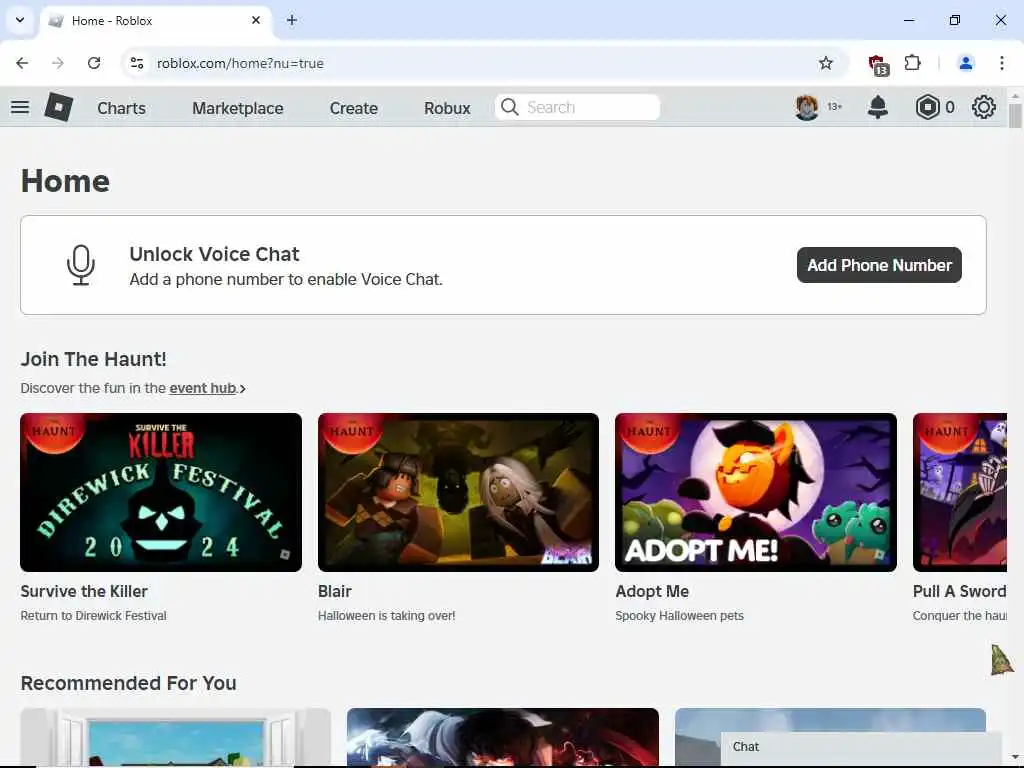Open the Adopt Me title link
1024x768 pixels.
[x=652, y=591]
